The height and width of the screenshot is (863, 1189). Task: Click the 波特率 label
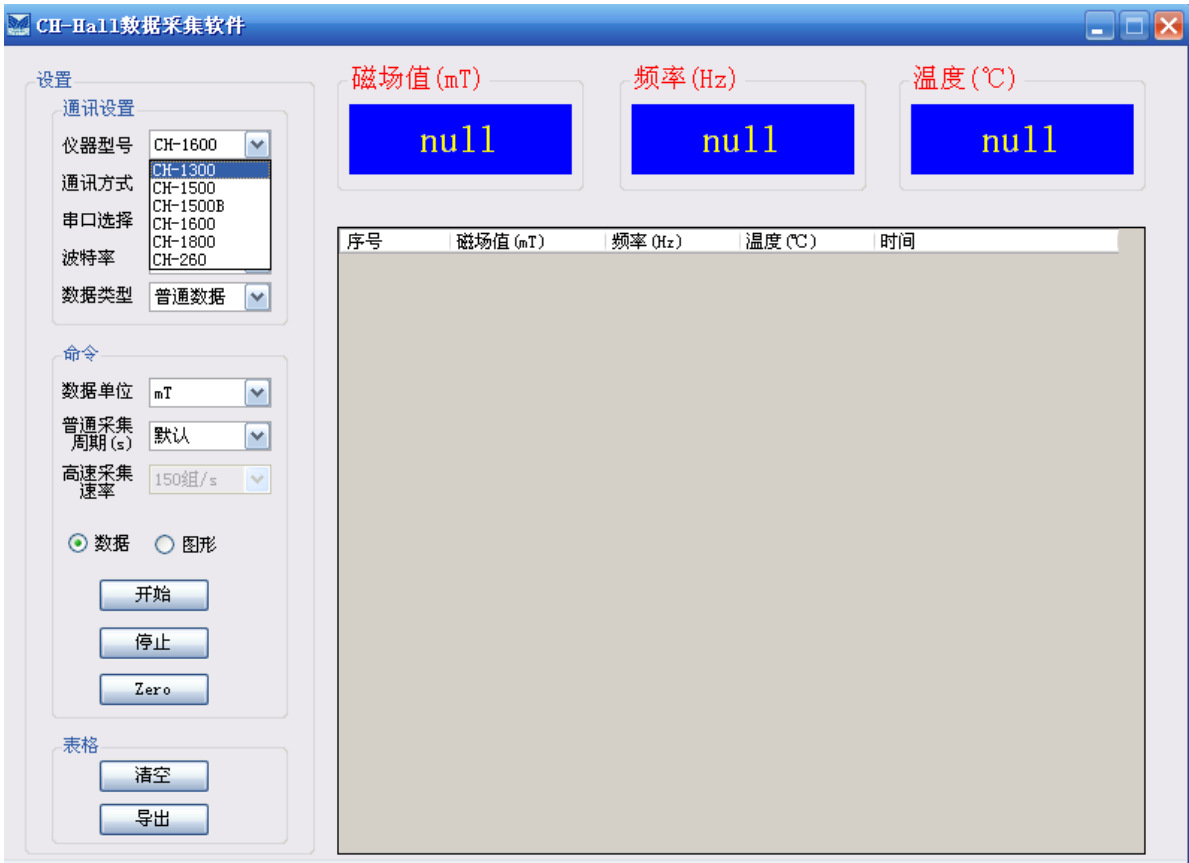click(88, 258)
